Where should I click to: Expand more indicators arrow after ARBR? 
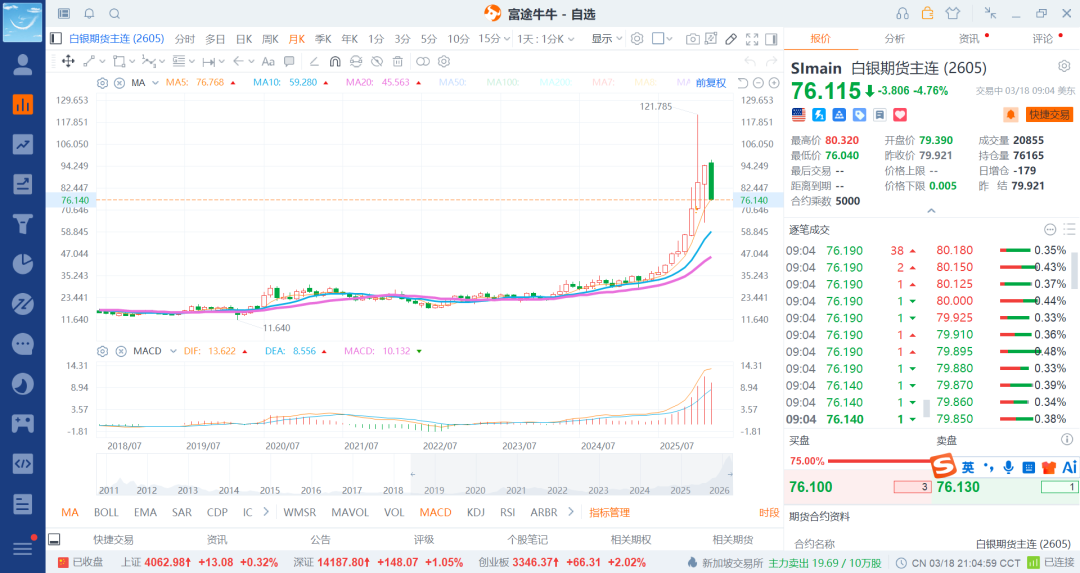[x=570, y=512]
